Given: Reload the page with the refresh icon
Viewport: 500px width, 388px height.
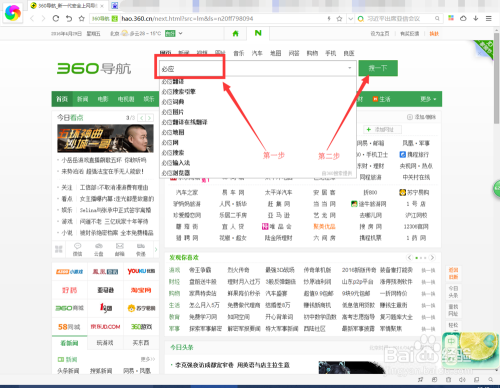Looking at the screenshot, I should point(56,18).
